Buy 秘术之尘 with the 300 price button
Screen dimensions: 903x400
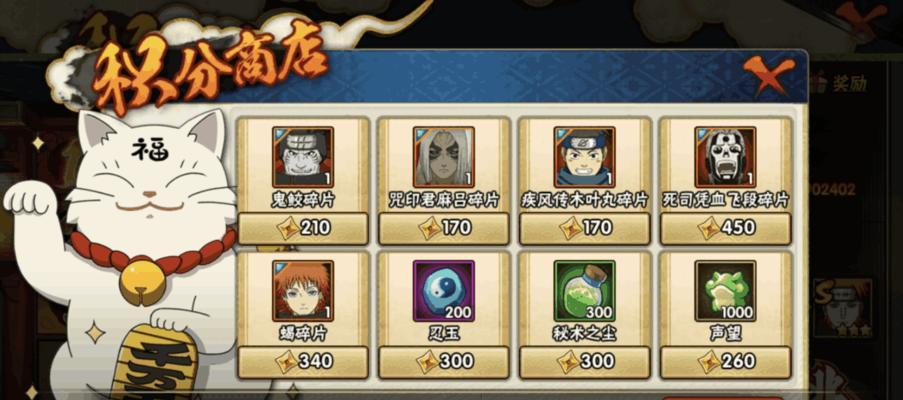tap(585, 361)
